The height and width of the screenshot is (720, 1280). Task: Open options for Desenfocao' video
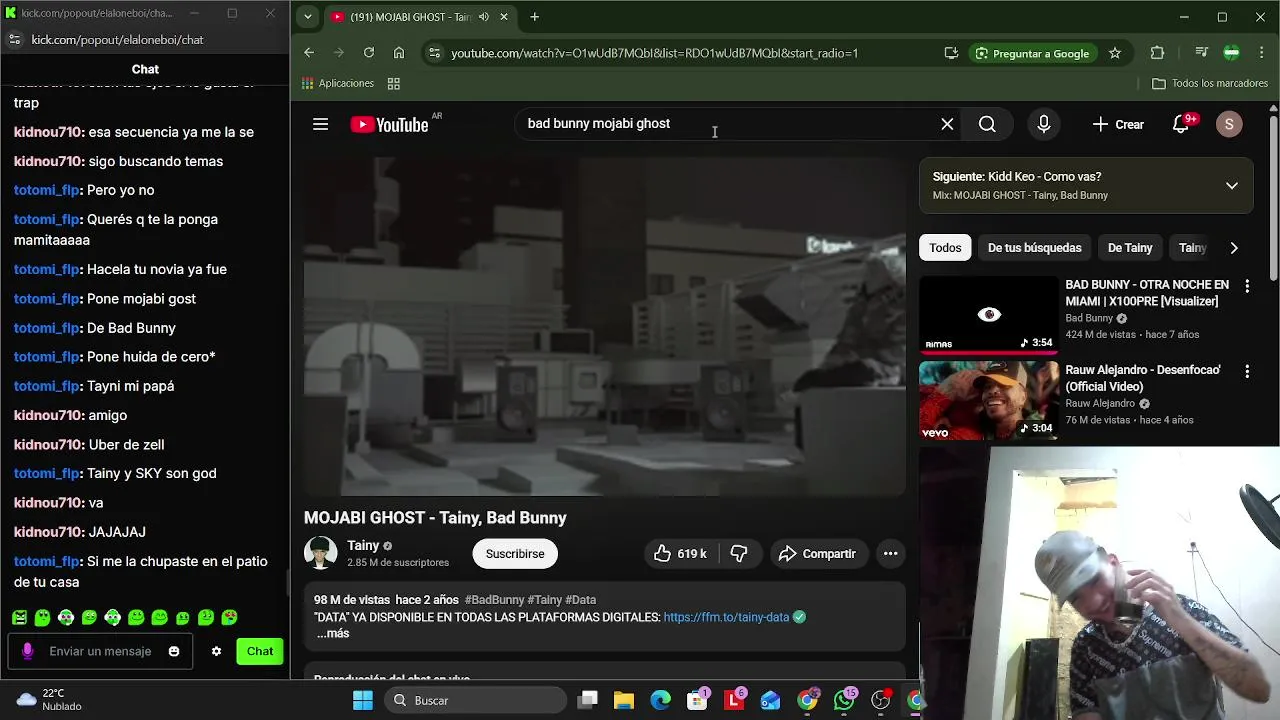(1247, 371)
